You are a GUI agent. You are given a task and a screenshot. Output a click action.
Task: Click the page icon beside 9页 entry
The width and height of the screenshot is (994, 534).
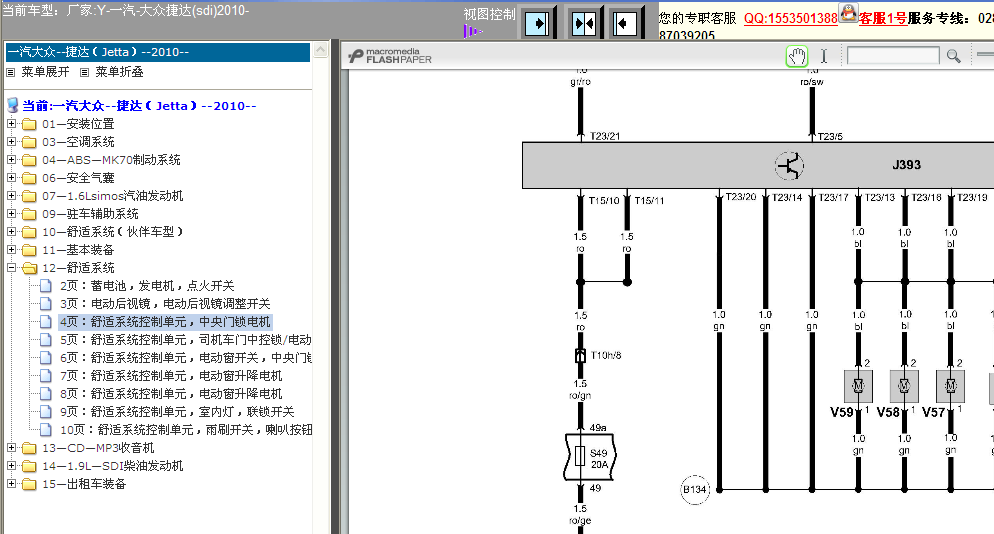(46, 412)
